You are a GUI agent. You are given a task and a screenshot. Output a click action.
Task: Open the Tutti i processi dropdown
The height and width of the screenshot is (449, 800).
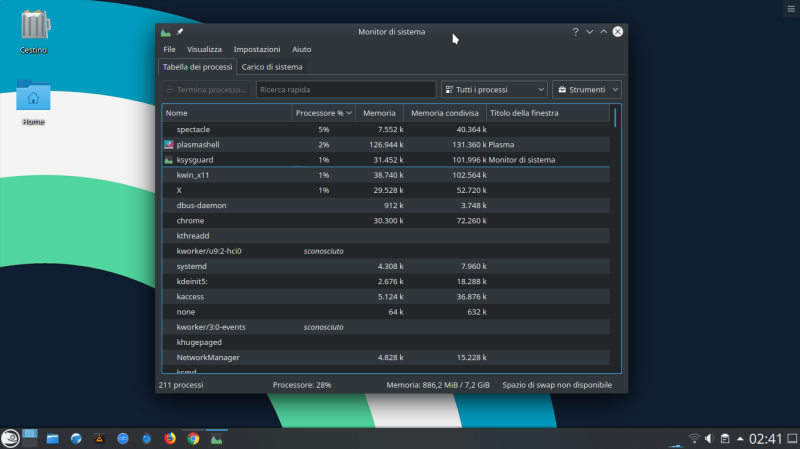coord(494,89)
